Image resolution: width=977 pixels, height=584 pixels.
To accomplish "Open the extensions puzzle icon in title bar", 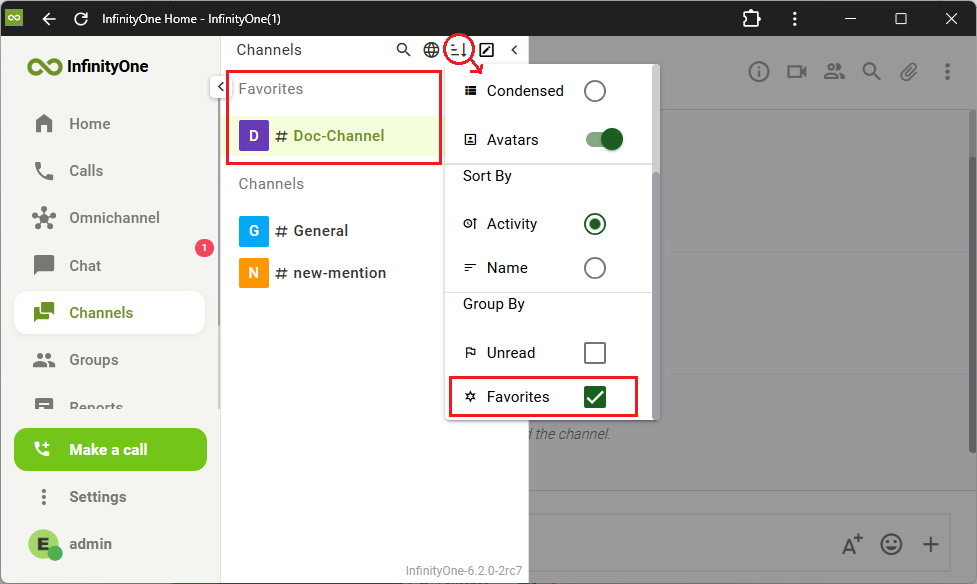I will coord(751,19).
